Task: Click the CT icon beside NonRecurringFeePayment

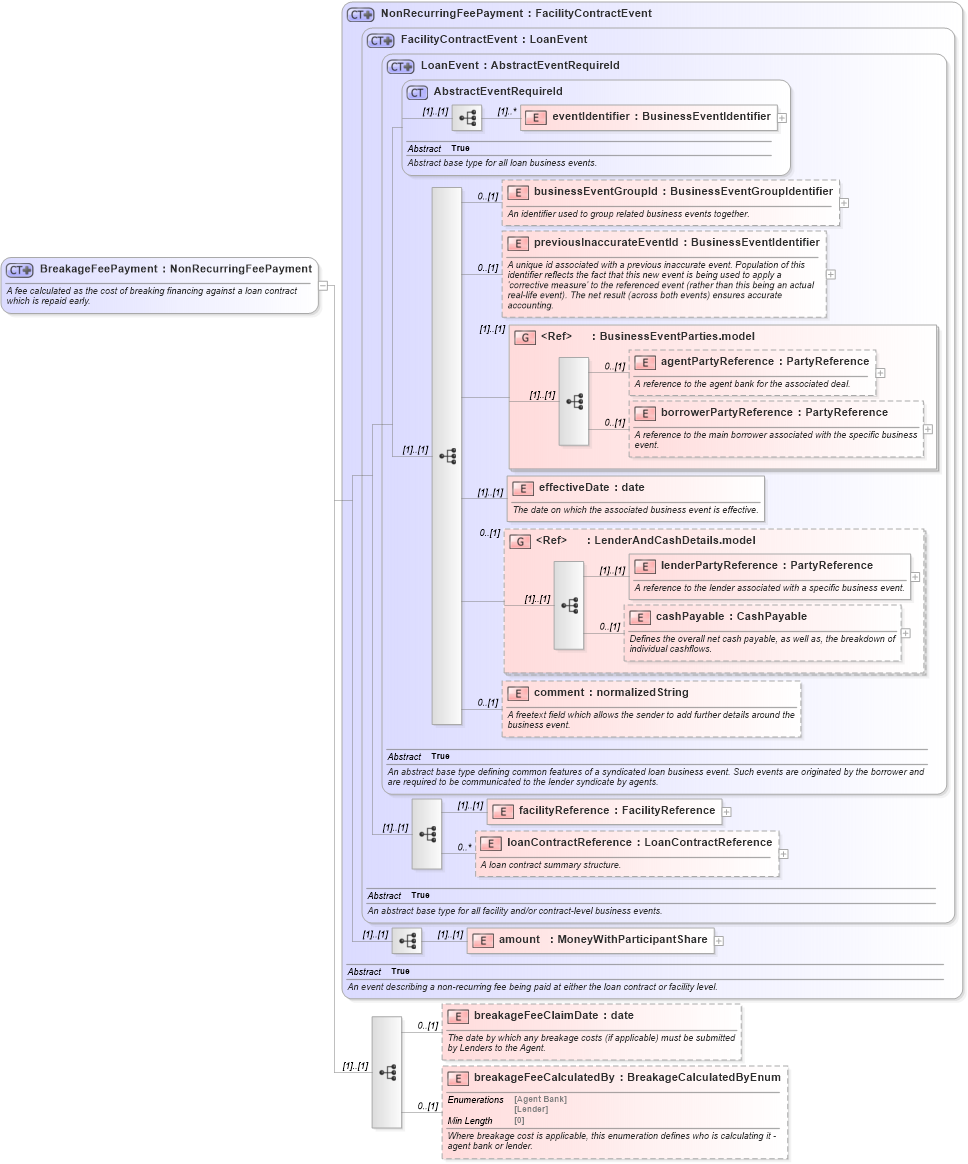Action: coord(362,14)
